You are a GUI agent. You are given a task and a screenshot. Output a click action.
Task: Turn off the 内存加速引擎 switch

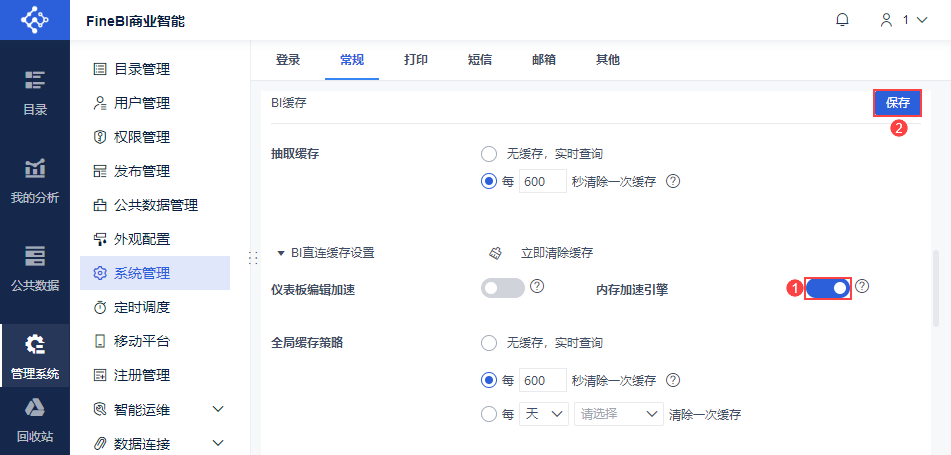[x=827, y=288]
